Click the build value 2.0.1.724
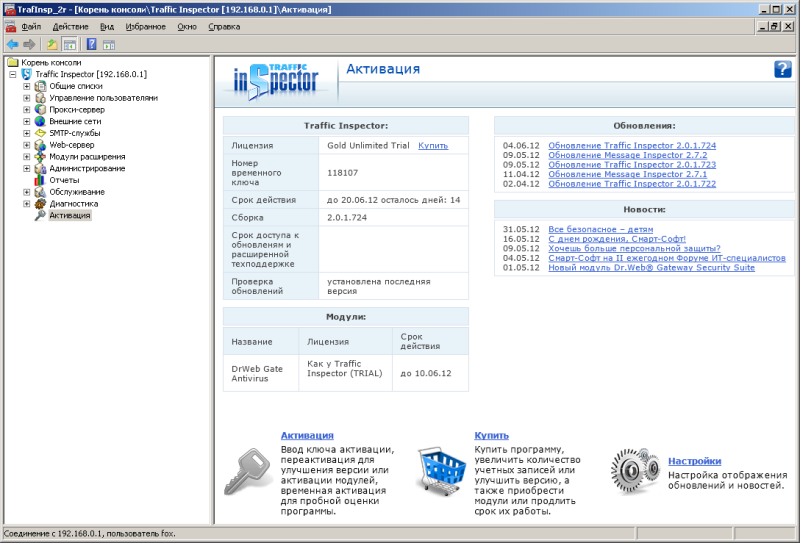 pyautogui.click(x=347, y=217)
